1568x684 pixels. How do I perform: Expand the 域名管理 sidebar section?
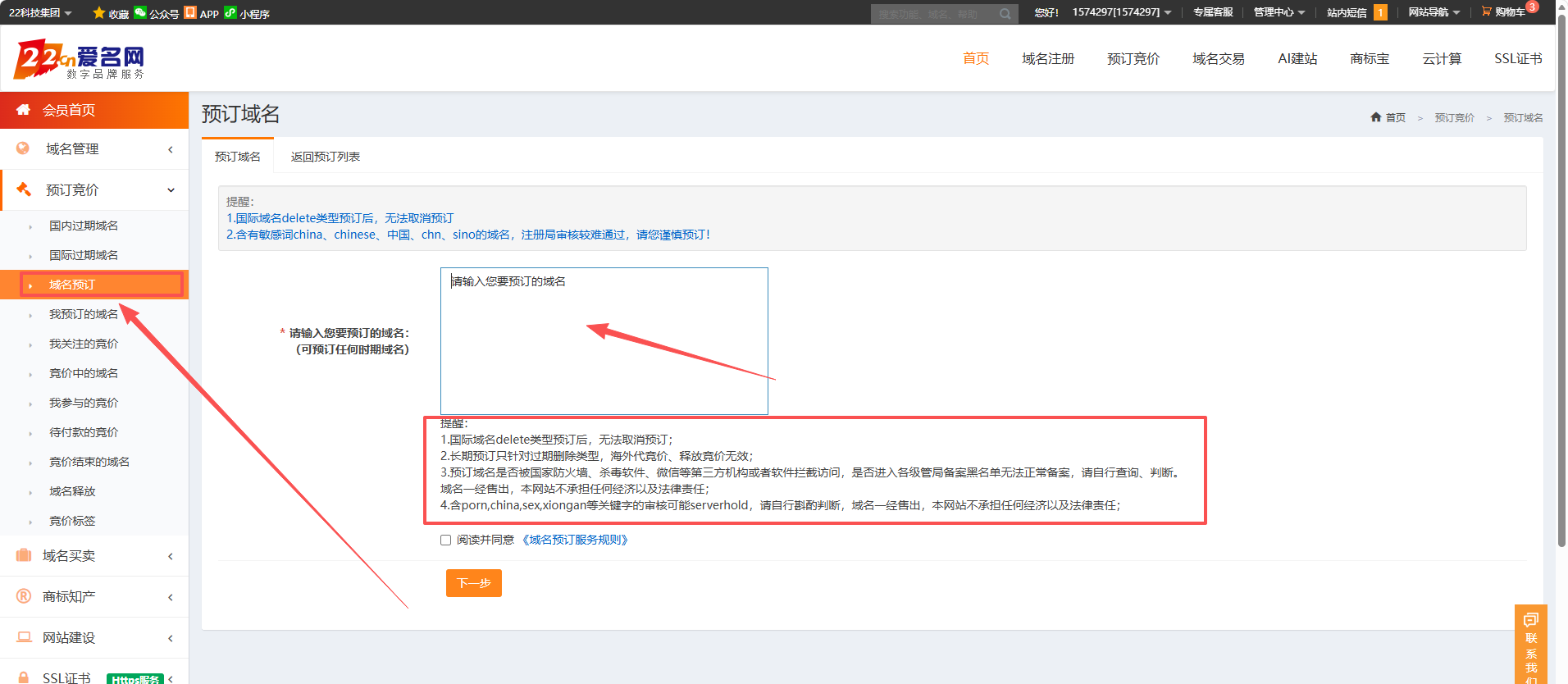coord(94,148)
